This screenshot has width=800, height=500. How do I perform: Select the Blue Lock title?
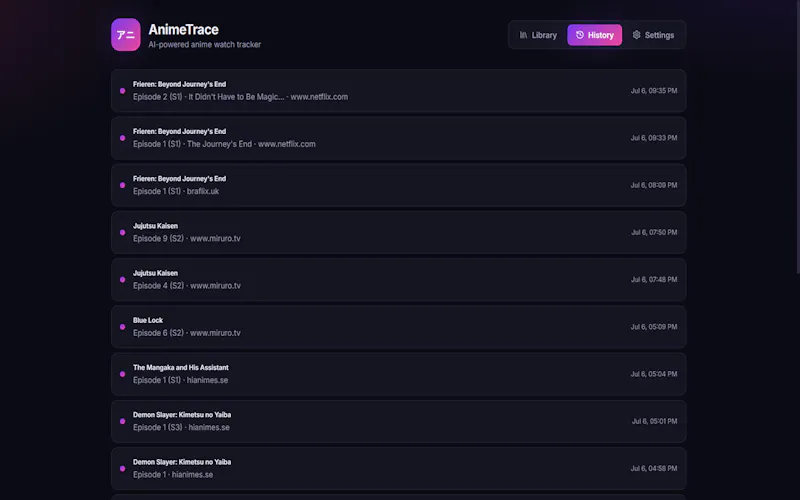[148, 320]
